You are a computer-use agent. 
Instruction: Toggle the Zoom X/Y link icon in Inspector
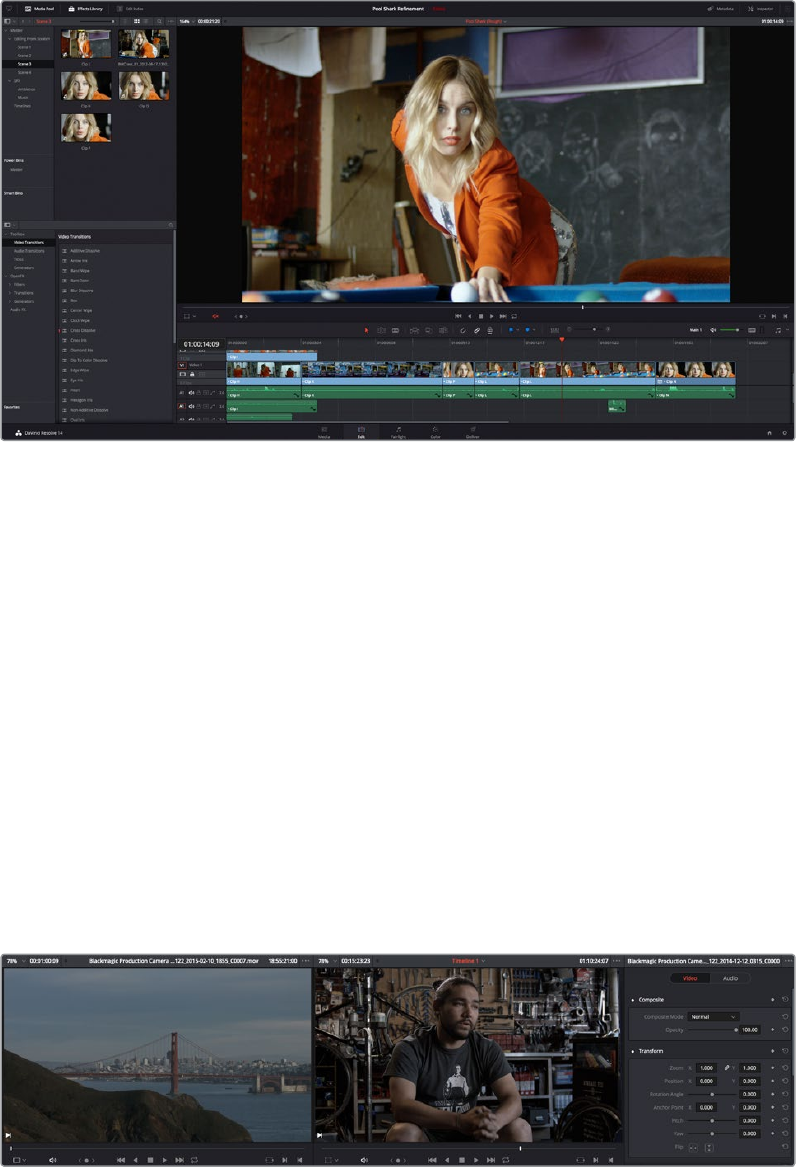727,1068
